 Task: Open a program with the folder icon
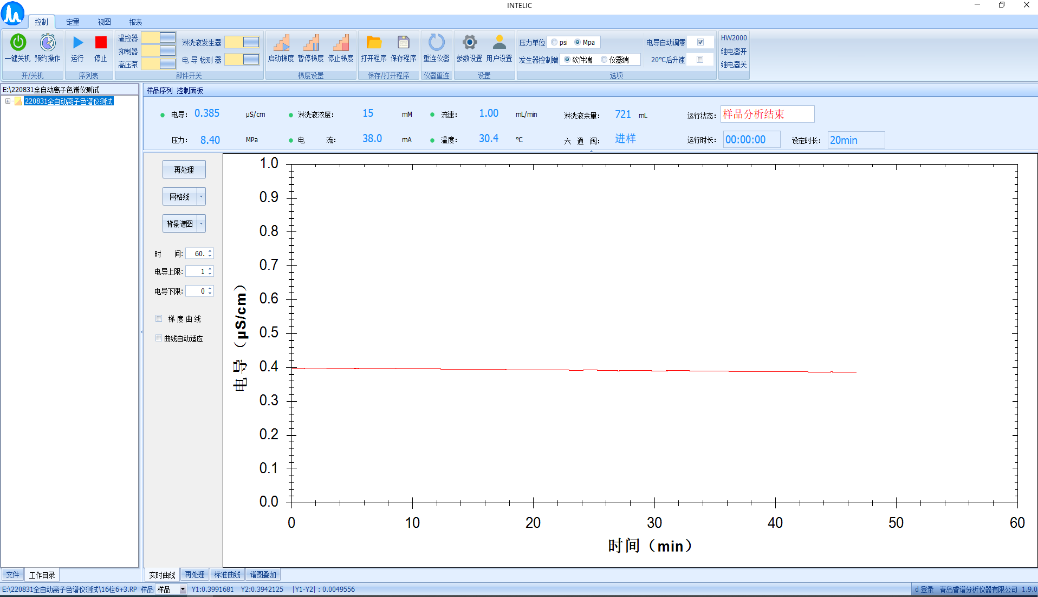coord(374,42)
